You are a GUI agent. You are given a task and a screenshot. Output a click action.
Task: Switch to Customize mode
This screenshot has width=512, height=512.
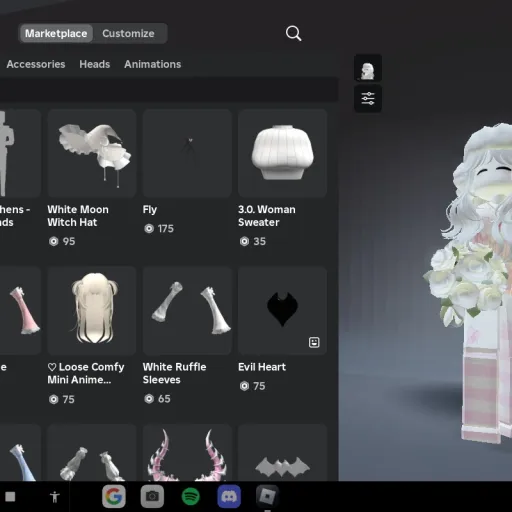pyautogui.click(x=128, y=33)
